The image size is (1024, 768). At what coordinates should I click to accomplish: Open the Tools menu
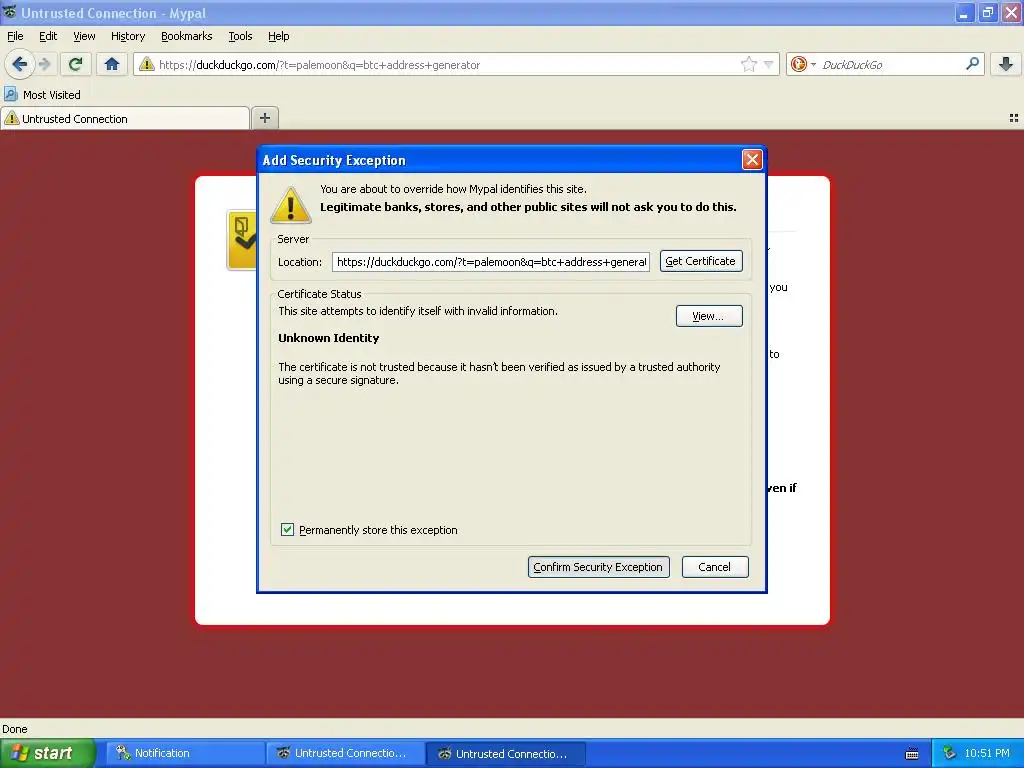(240, 37)
